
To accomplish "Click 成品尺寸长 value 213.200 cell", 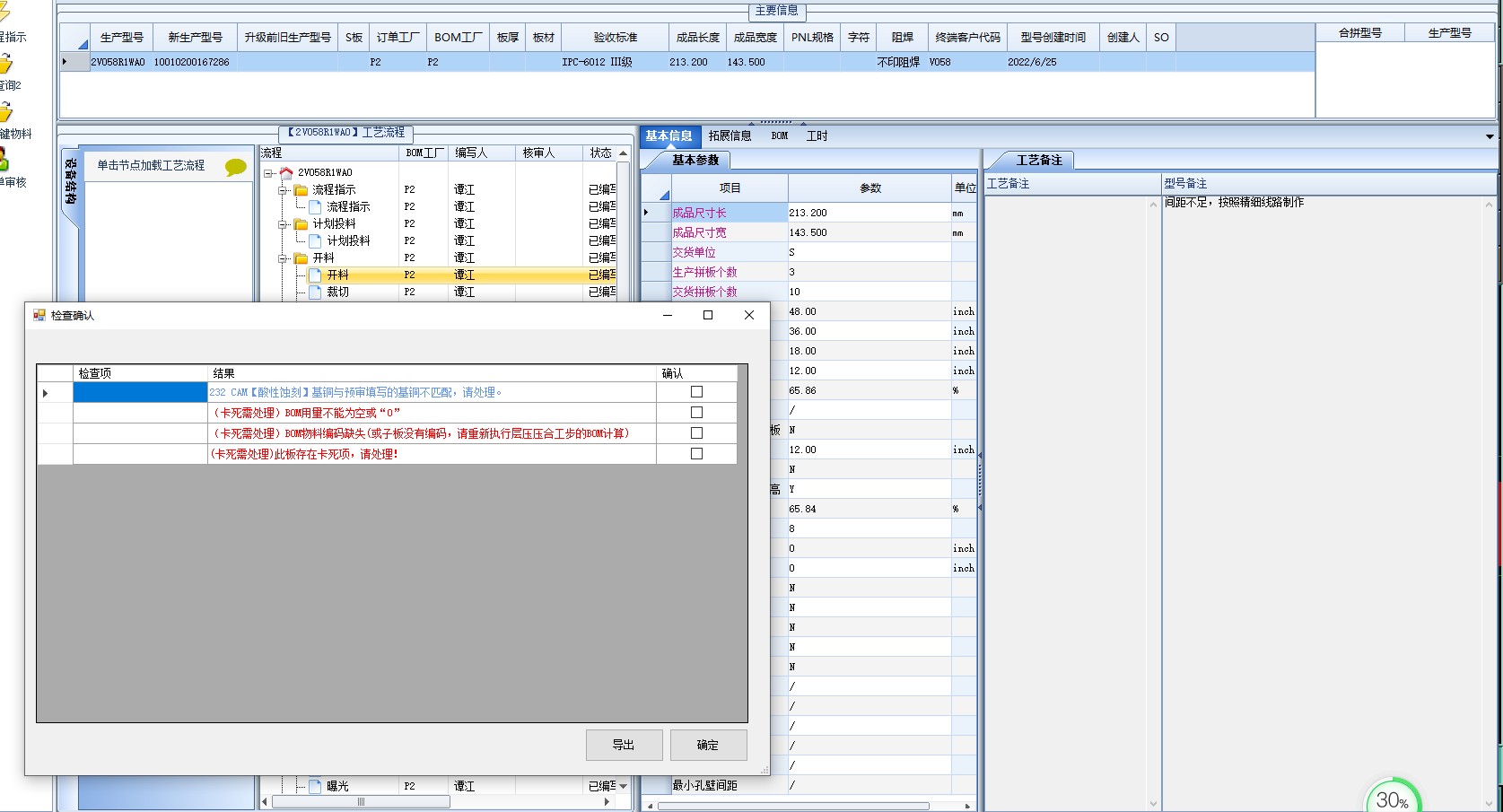I will click(x=869, y=213).
